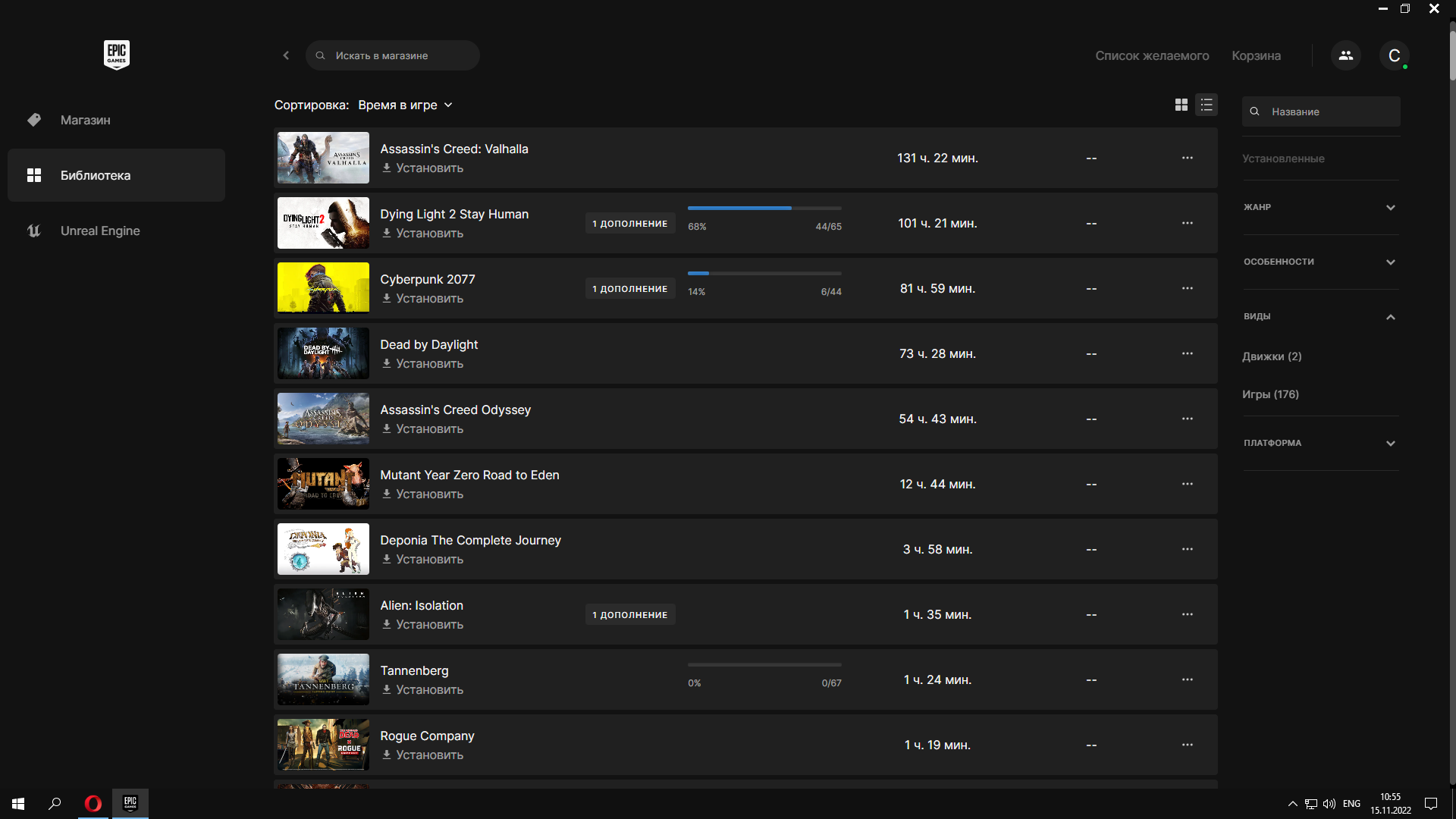Image resolution: width=1456 pixels, height=819 pixels.
Task: Install Assassin's Creed: Valhalla
Action: (x=422, y=168)
